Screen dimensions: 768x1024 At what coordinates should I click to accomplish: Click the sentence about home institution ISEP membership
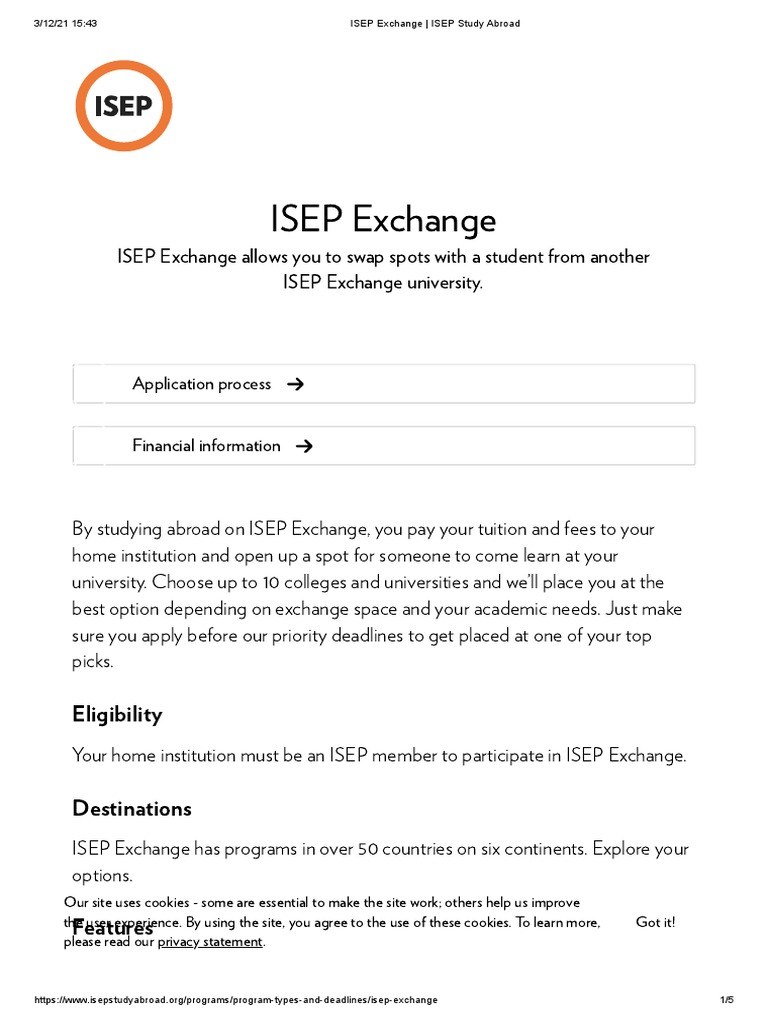pyautogui.click(x=379, y=755)
